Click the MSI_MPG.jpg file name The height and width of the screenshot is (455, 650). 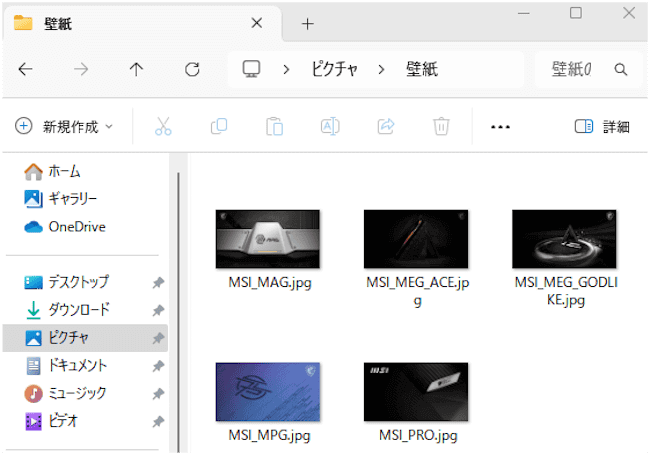pyautogui.click(x=269, y=436)
